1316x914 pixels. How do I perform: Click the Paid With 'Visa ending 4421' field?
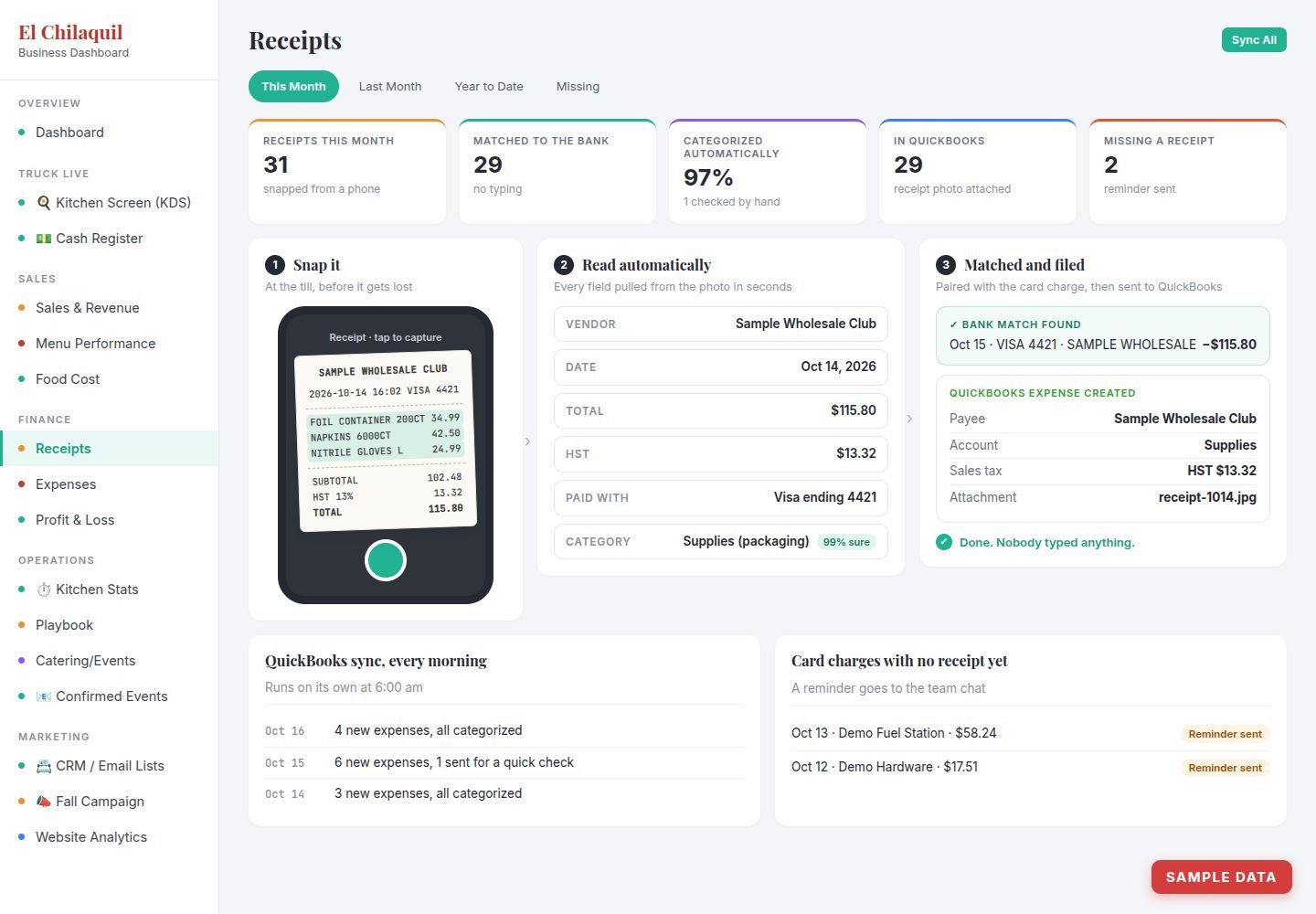tap(721, 497)
